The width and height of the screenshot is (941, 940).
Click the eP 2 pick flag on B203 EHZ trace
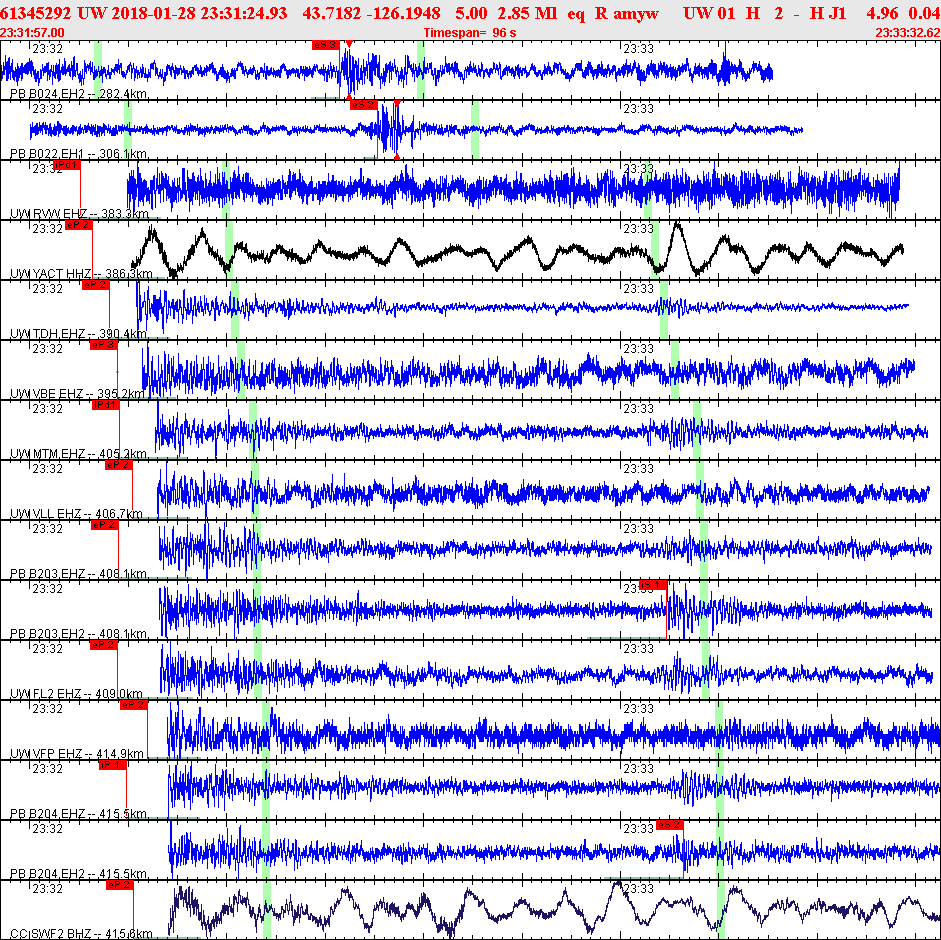point(104,525)
